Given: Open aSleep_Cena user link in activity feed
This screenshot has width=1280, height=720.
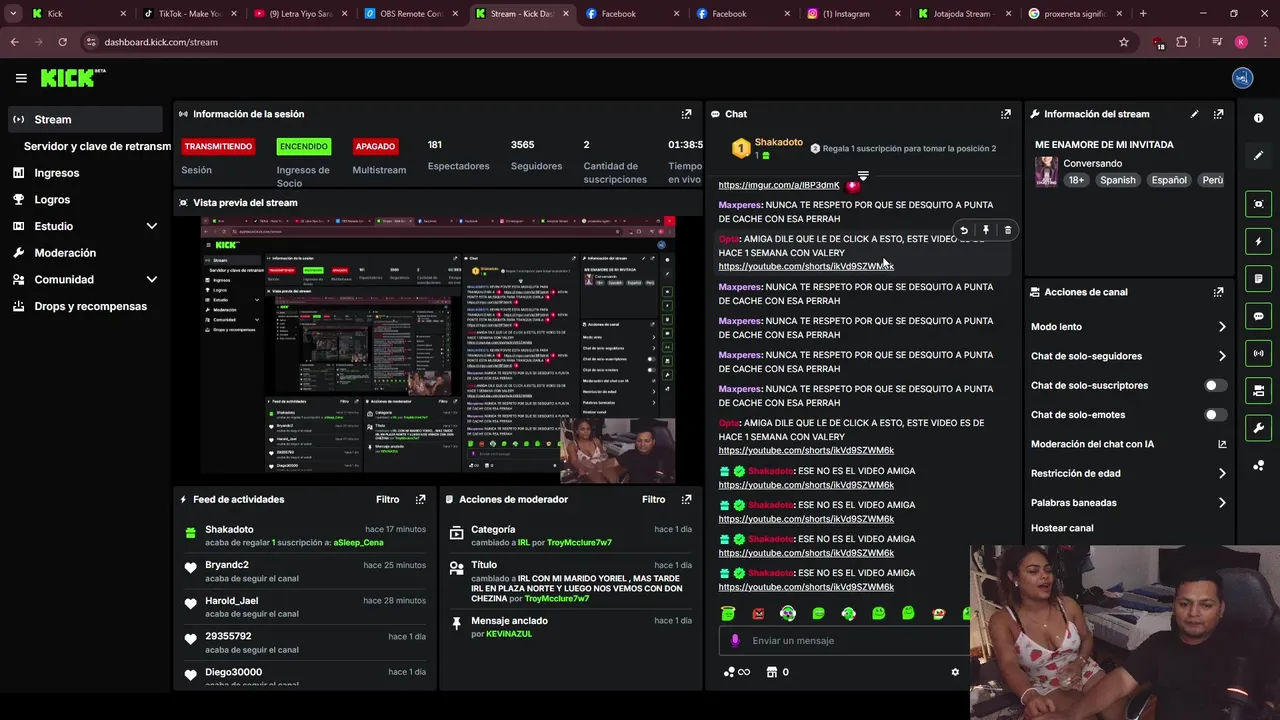Looking at the screenshot, I should click(x=358, y=542).
